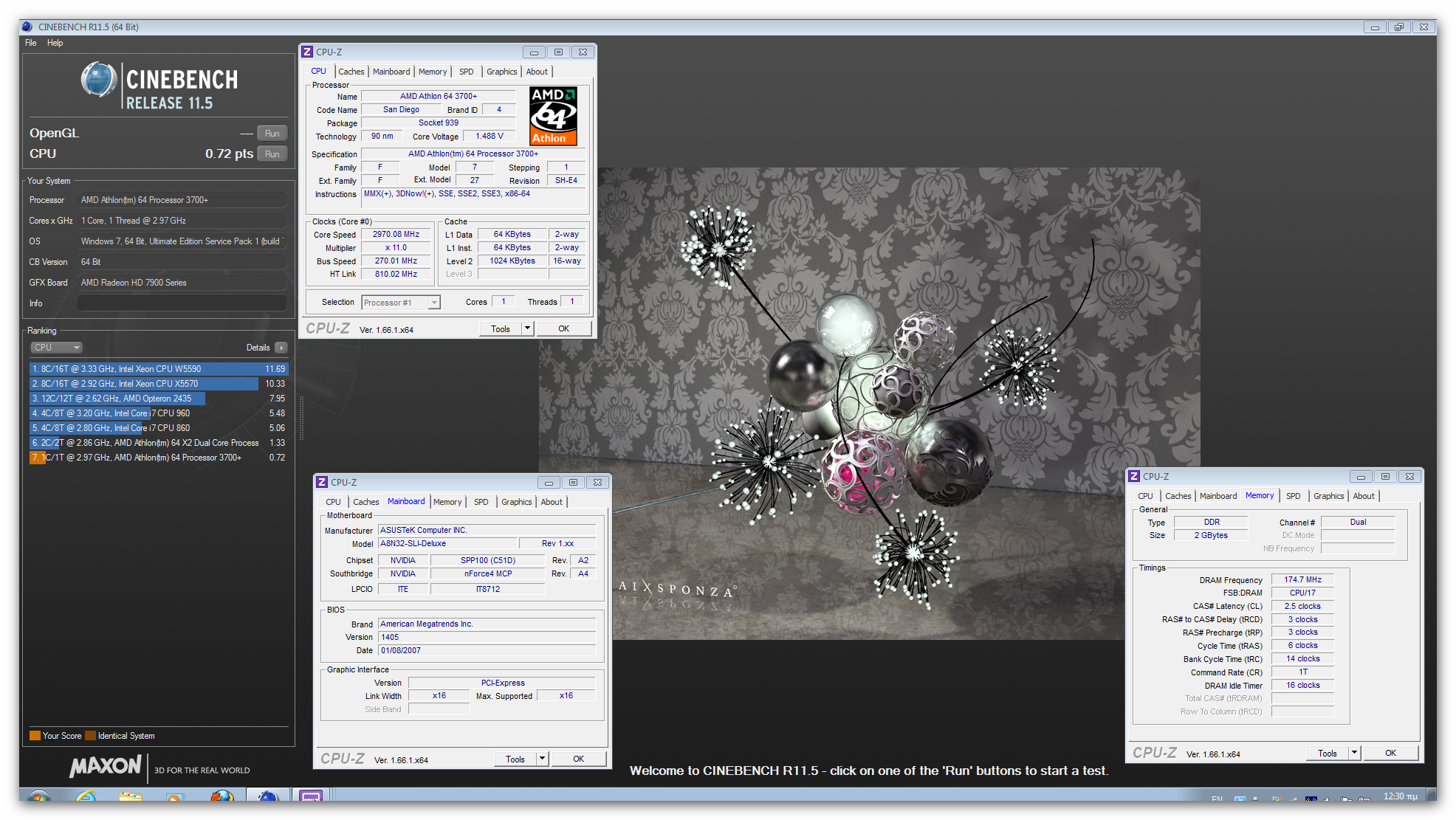Screen dimensions: 1456x820
Task: Select ranking row Intel Xeon CPU X5570
Action: 159,384
